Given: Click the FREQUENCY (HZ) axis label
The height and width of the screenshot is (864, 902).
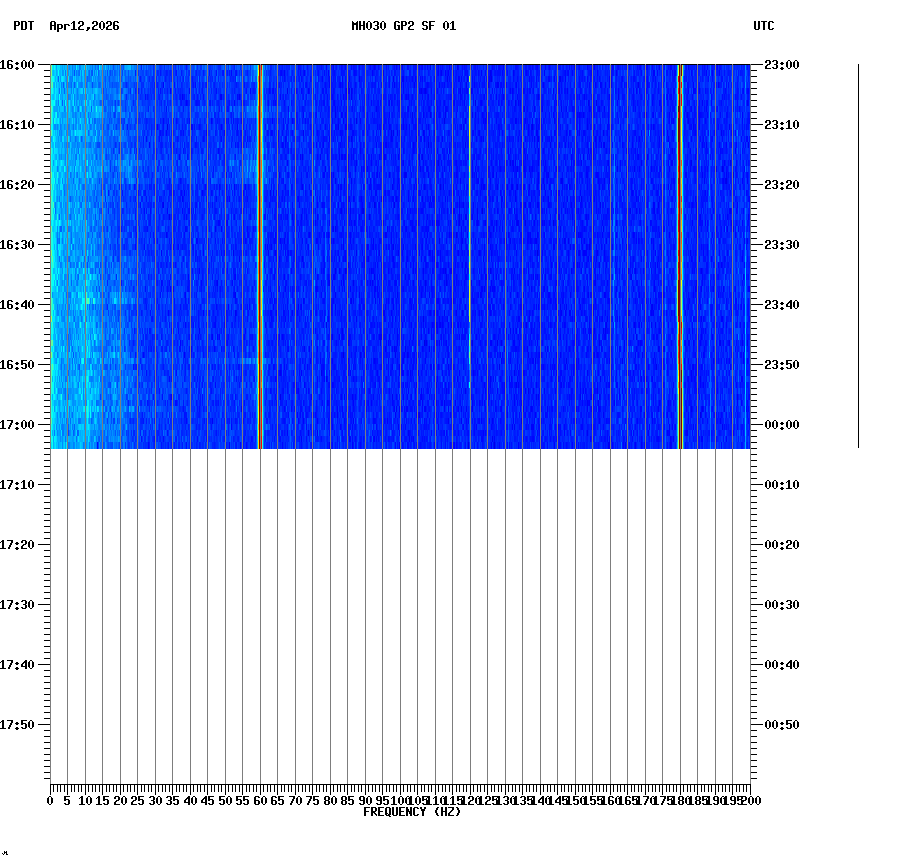Looking at the screenshot, I should pyautogui.click(x=411, y=812).
